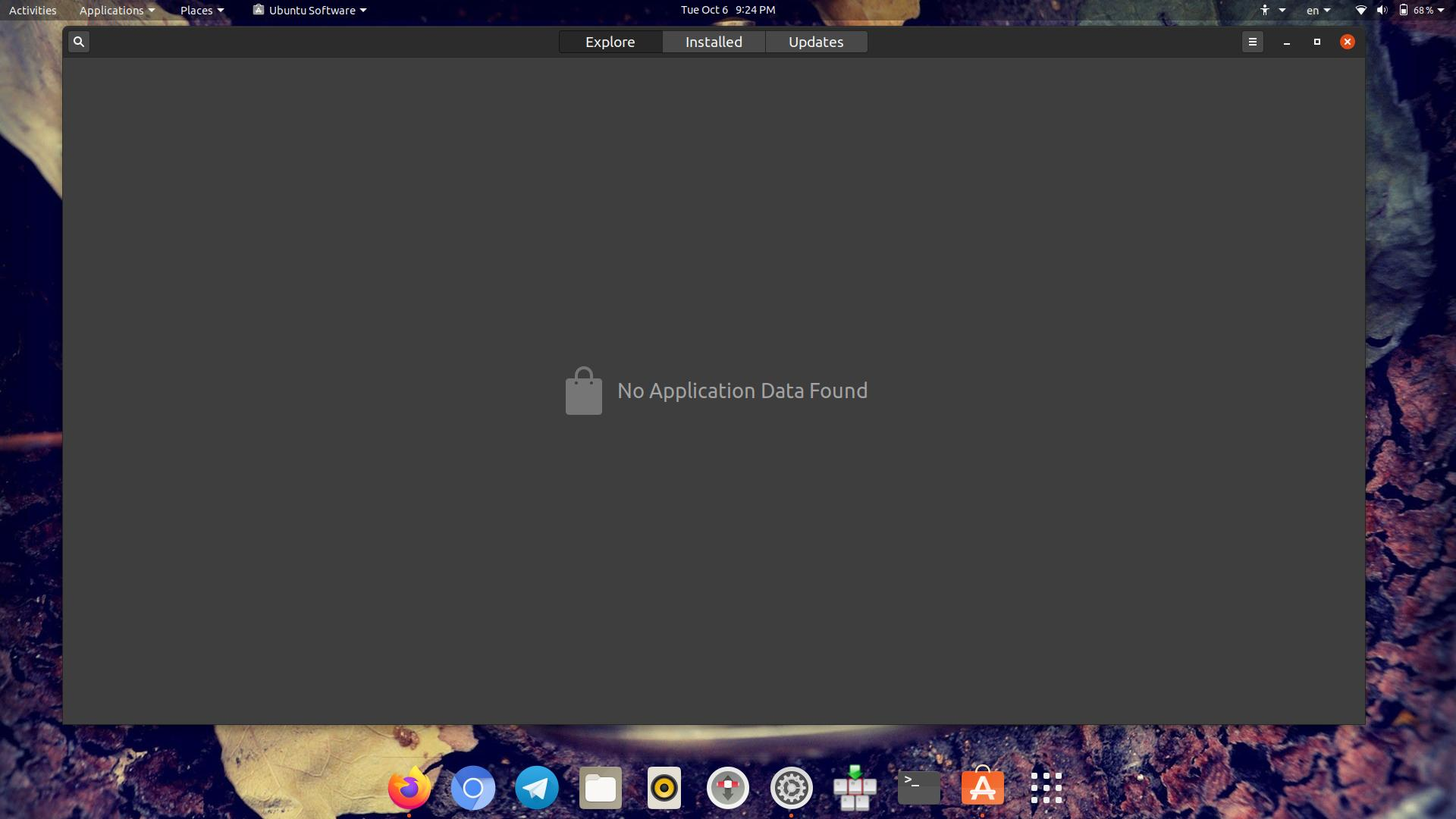
Task: Open the en keyboard layout dropdown
Action: (x=1318, y=10)
